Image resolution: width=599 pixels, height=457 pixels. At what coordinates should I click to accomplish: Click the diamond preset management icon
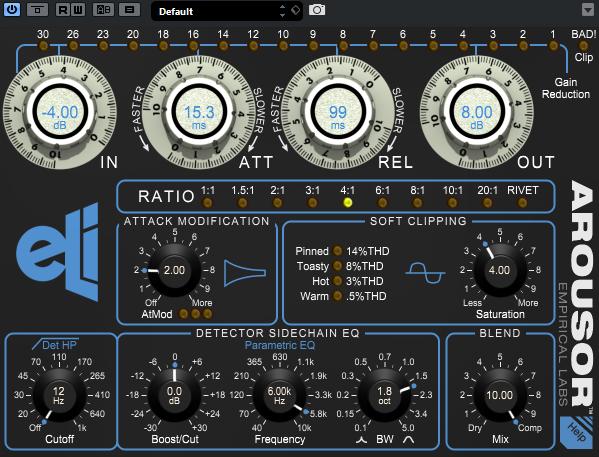[x=295, y=10]
